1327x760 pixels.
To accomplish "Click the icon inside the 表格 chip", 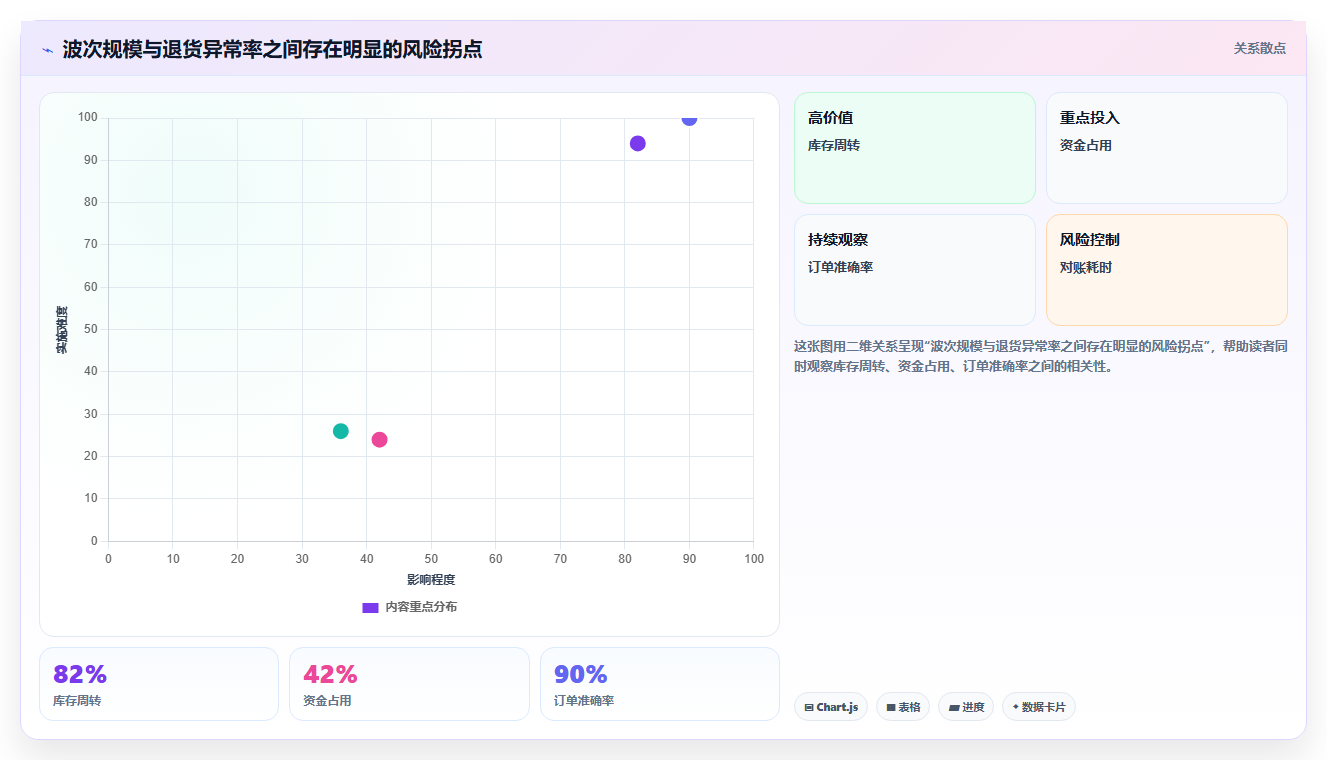I will point(891,707).
